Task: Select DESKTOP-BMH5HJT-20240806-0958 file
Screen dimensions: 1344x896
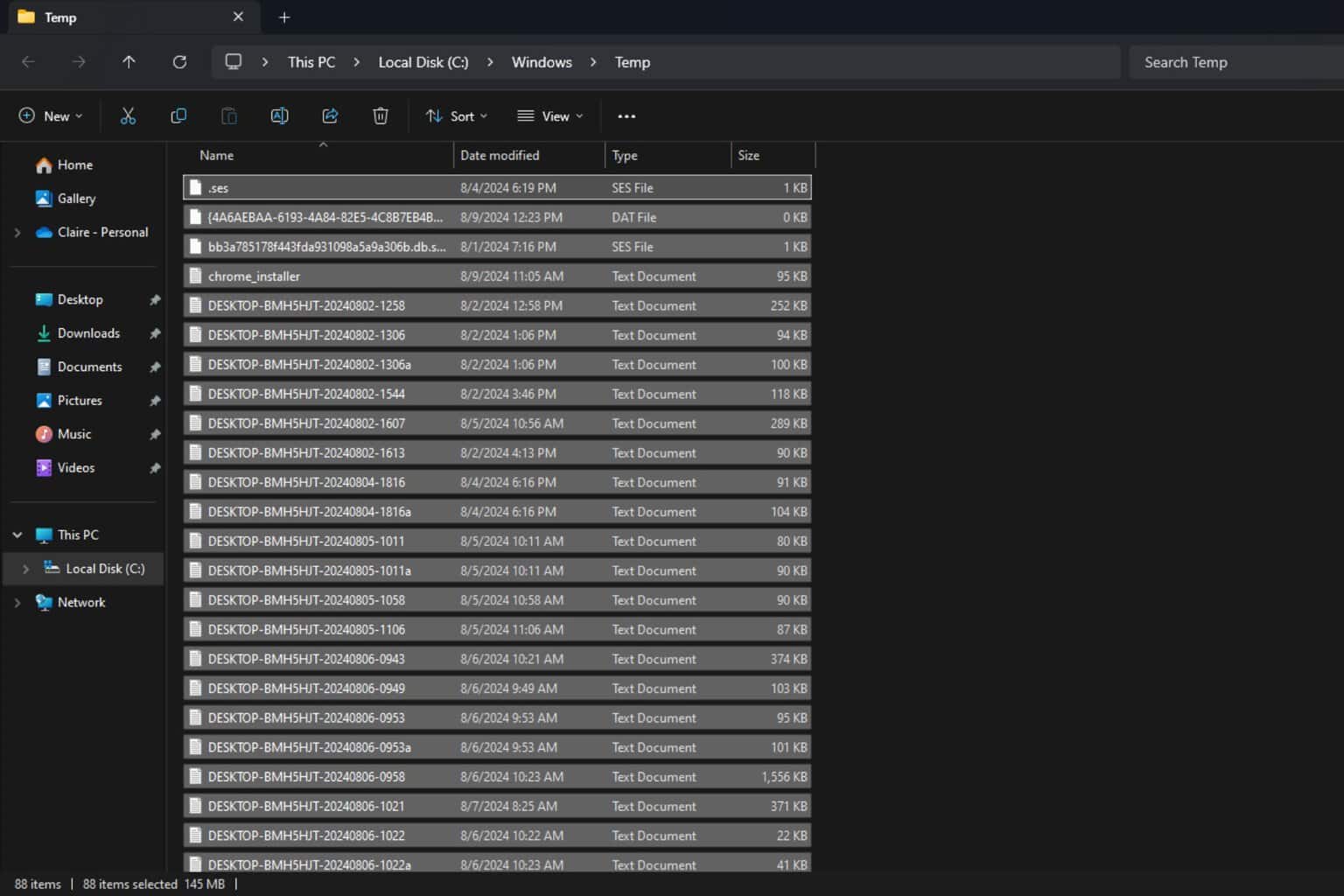Action: pyautogui.click(x=497, y=777)
